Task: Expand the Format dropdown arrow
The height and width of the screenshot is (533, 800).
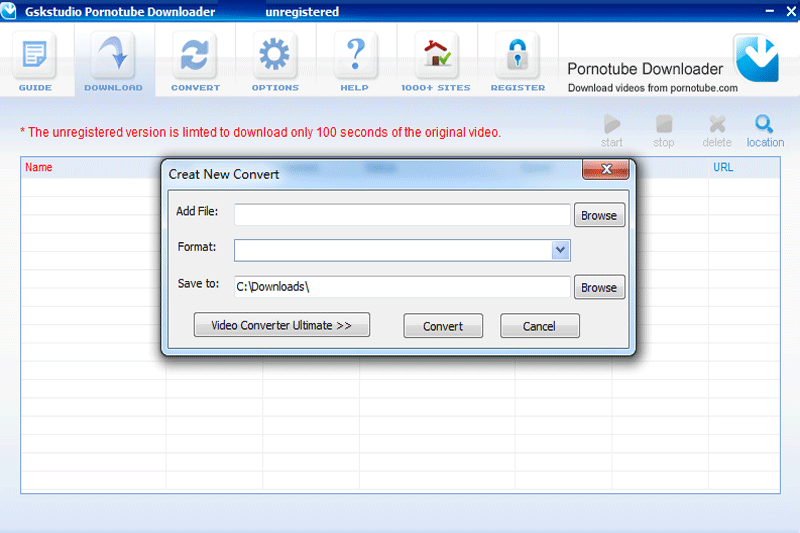Action: point(560,250)
